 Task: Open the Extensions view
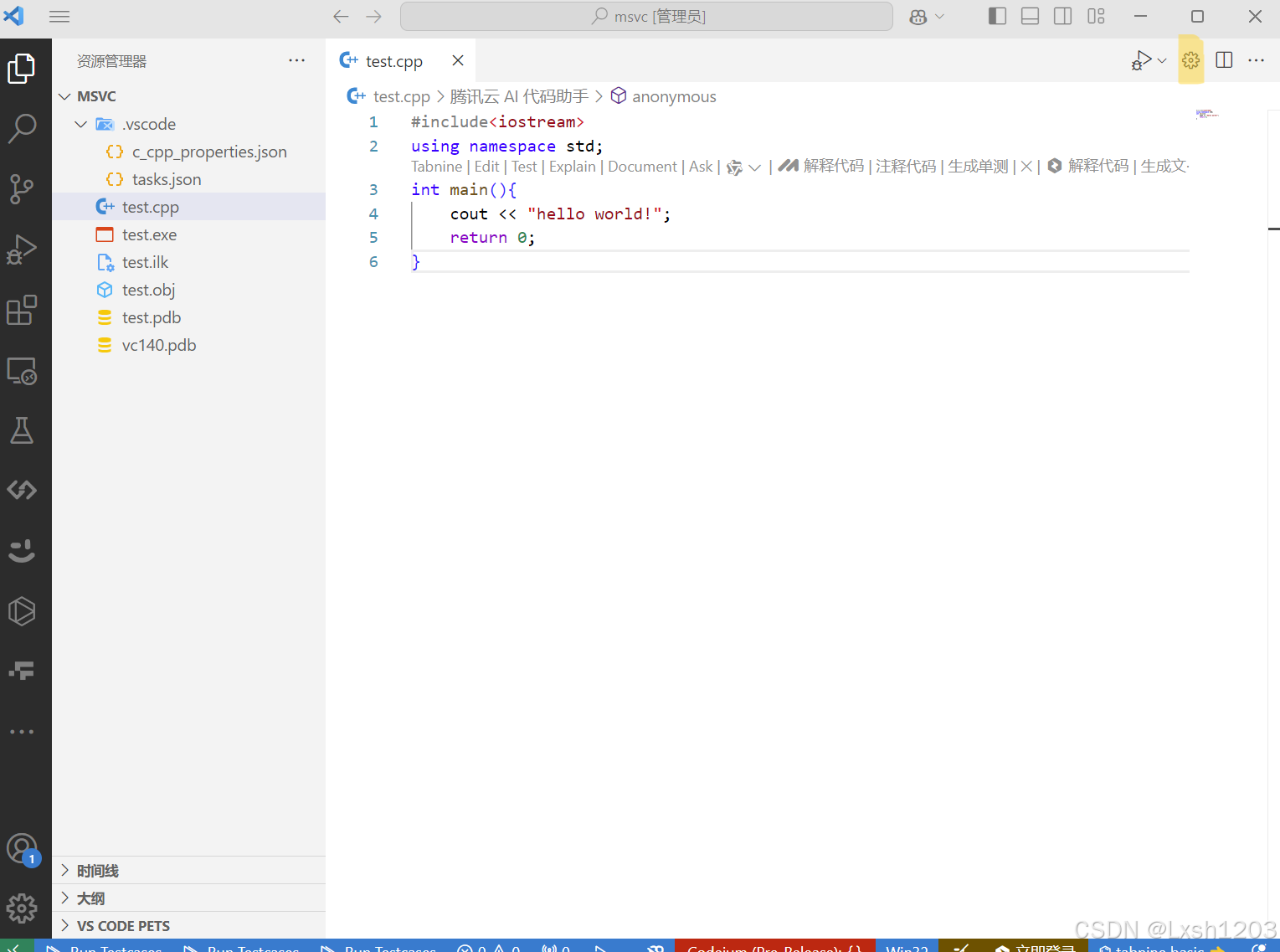21,310
